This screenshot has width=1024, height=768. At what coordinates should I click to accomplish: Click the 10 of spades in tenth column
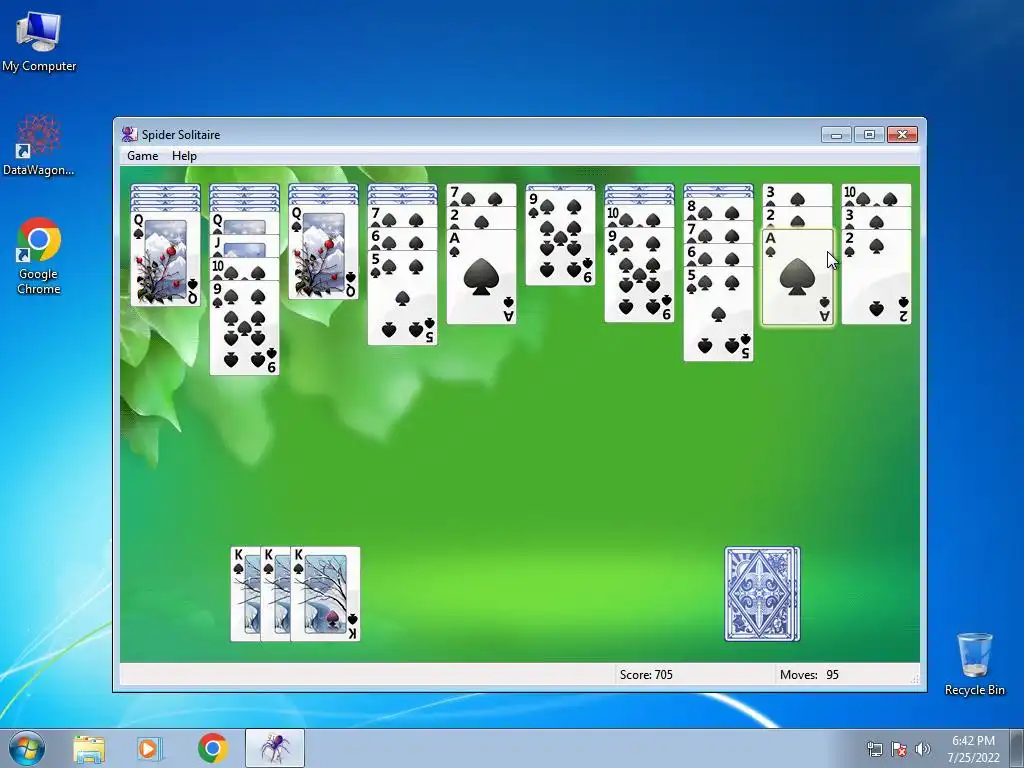[876, 195]
